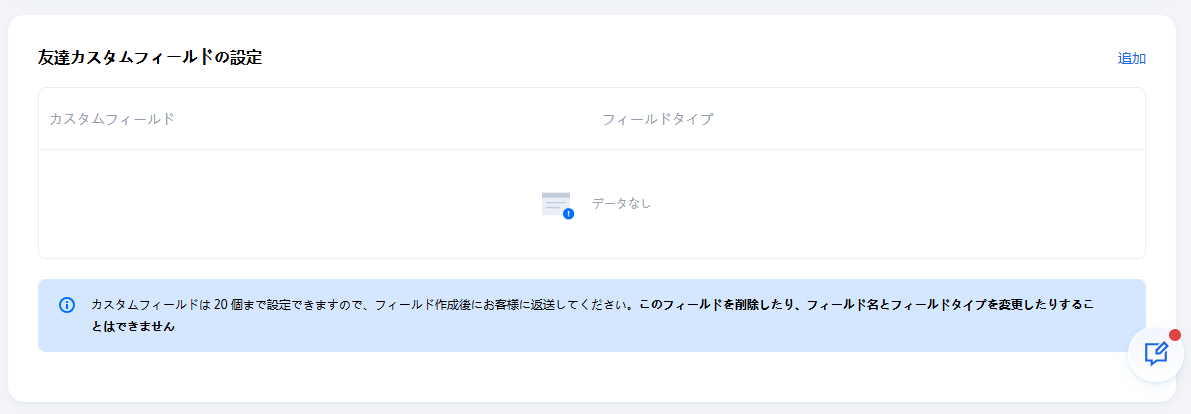Open the floating feedback chat button
The image size is (1191, 414).
coord(1155,354)
